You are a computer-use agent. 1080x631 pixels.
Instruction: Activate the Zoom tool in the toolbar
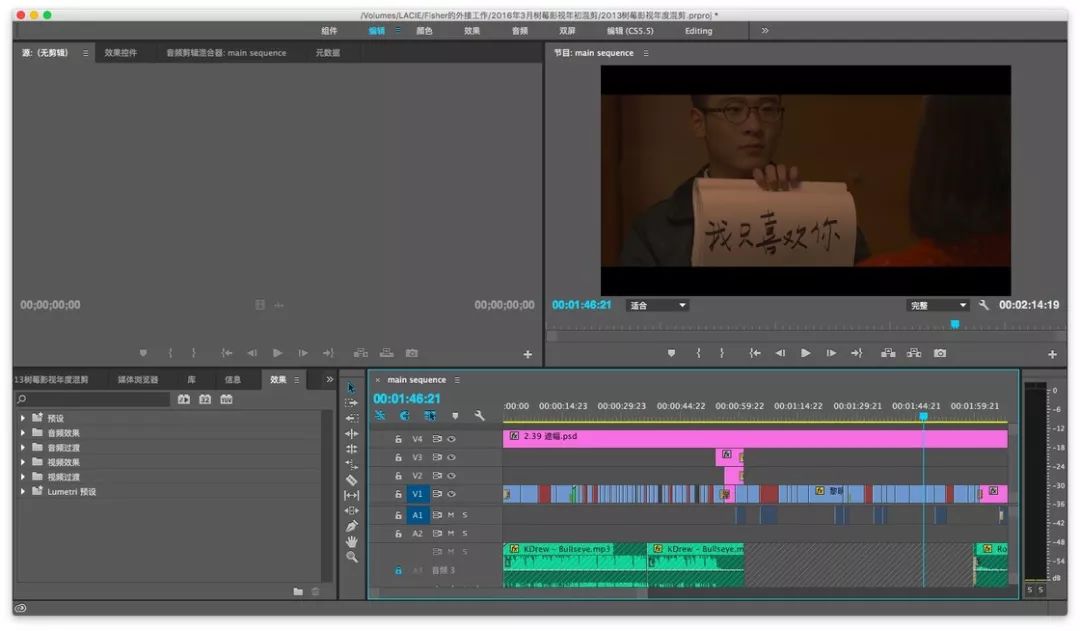[x=351, y=557]
